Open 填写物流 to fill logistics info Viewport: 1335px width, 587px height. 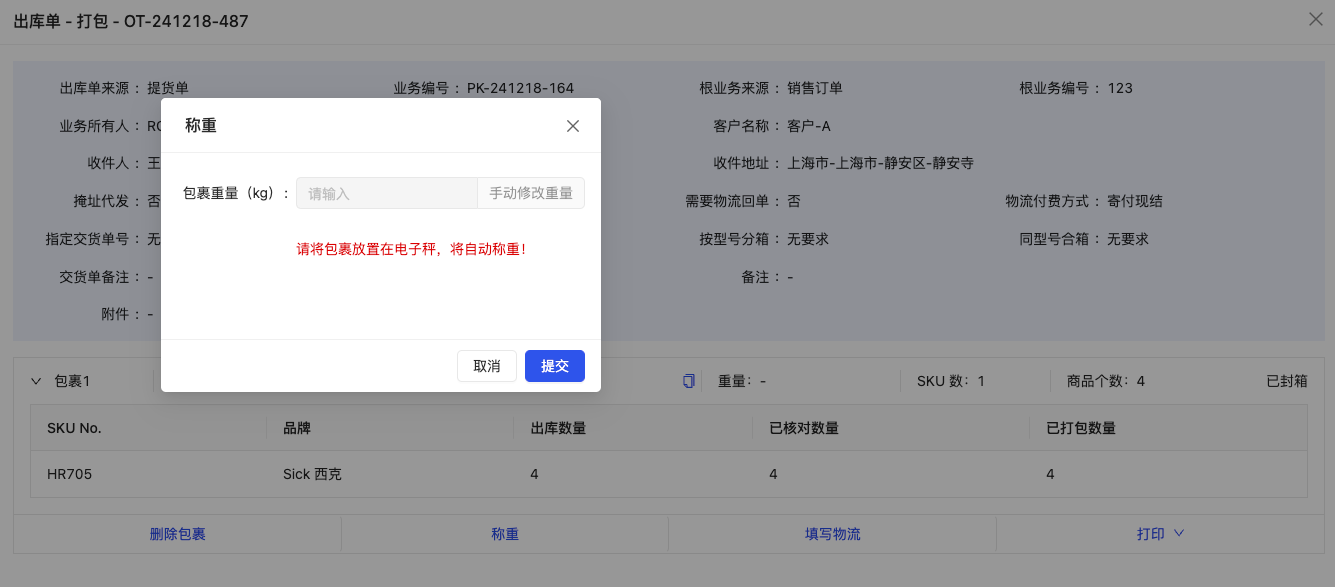coord(831,533)
